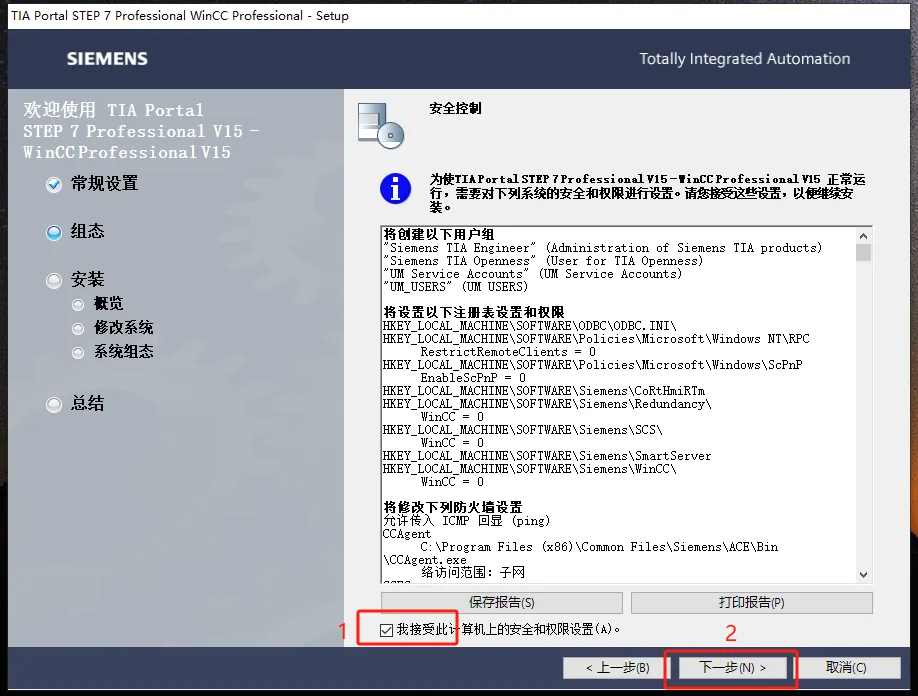The image size is (918, 696).
Task: Click the "UM Service Accounts" line
Action: (532, 273)
